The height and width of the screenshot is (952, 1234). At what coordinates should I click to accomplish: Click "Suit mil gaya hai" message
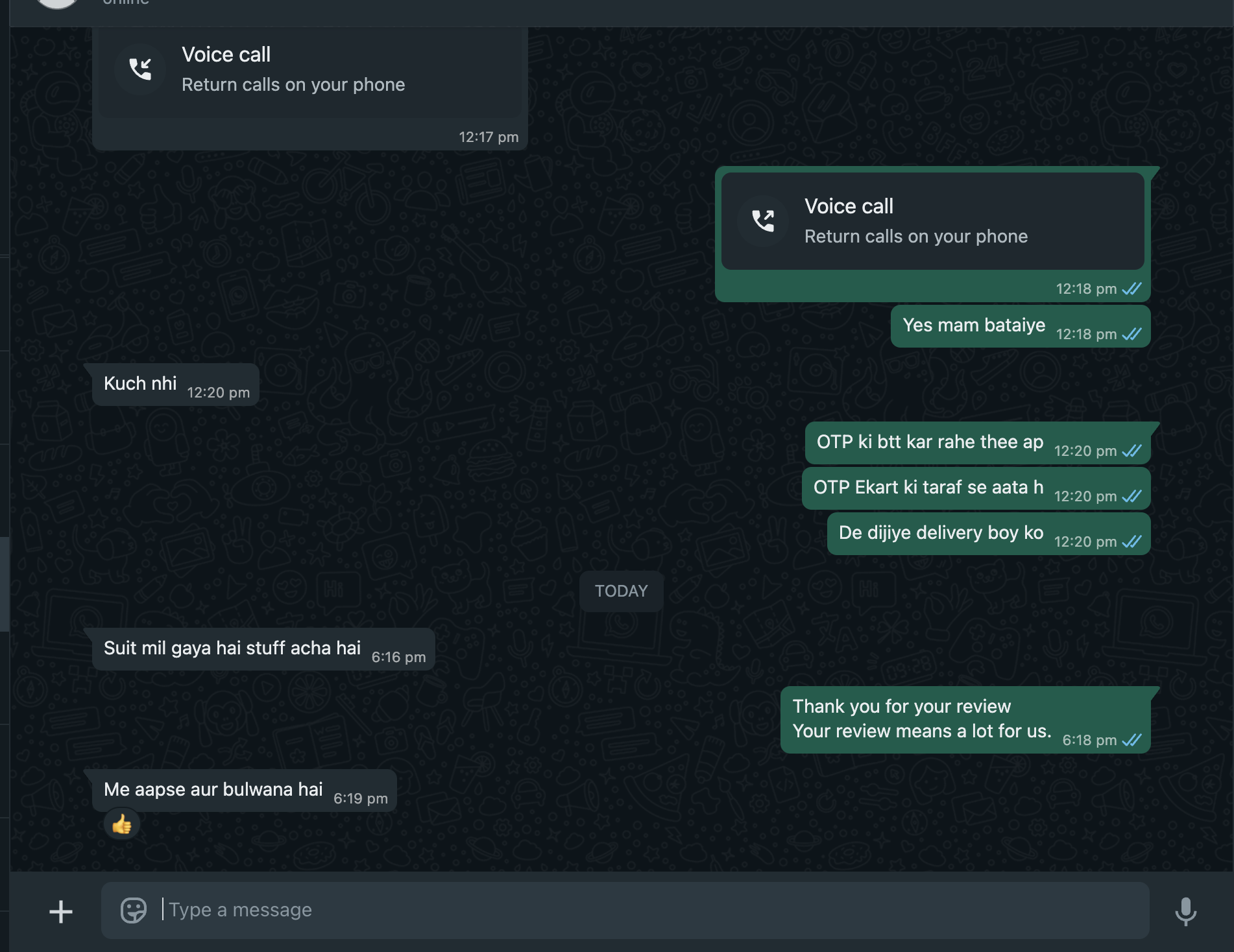[x=232, y=649]
